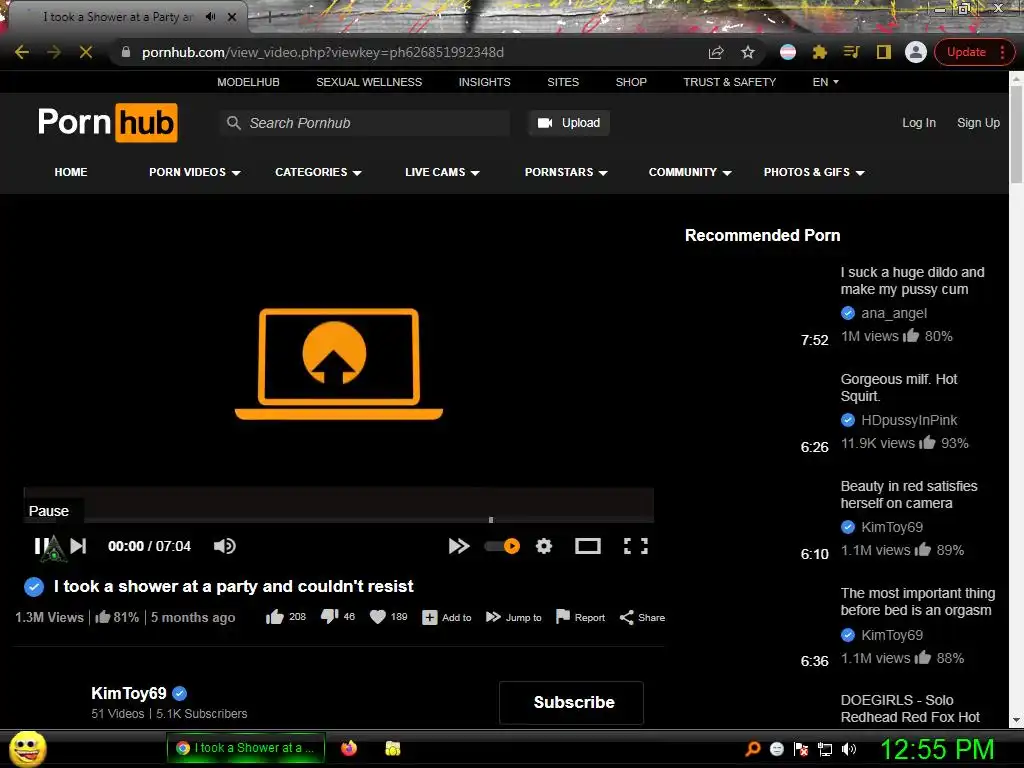The width and height of the screenshot is (1024, 768).
Task: Open the HDpussyInPink uploader link
Action: tap(909, 420)
